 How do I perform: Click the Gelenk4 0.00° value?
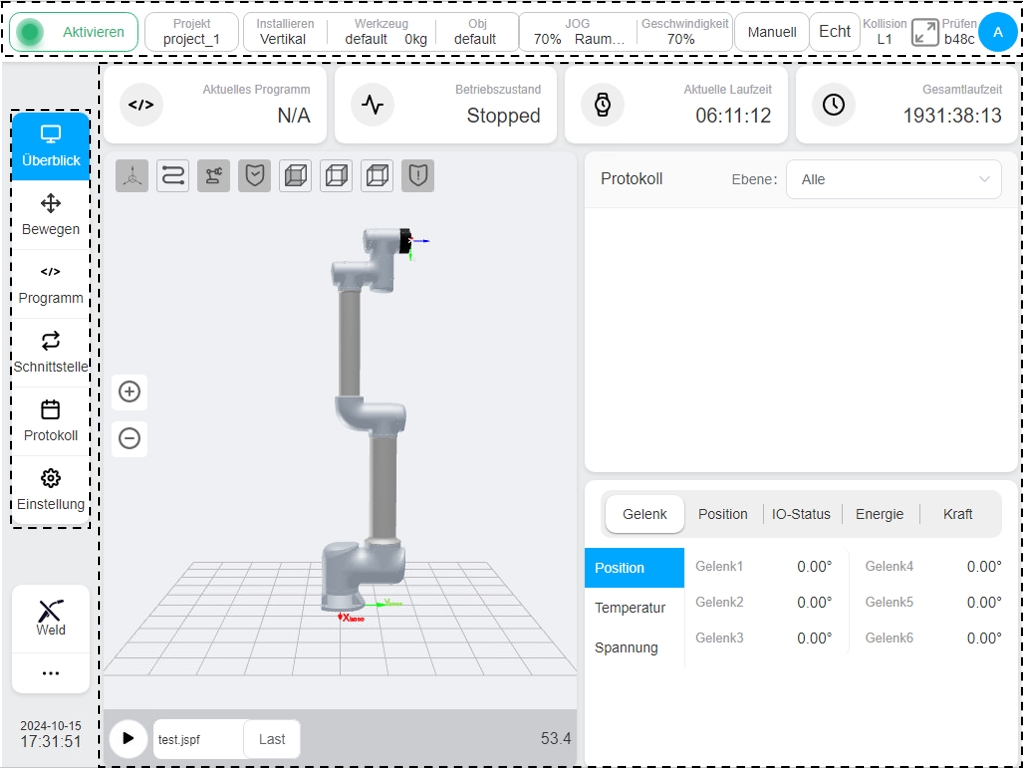click(984, 566)
